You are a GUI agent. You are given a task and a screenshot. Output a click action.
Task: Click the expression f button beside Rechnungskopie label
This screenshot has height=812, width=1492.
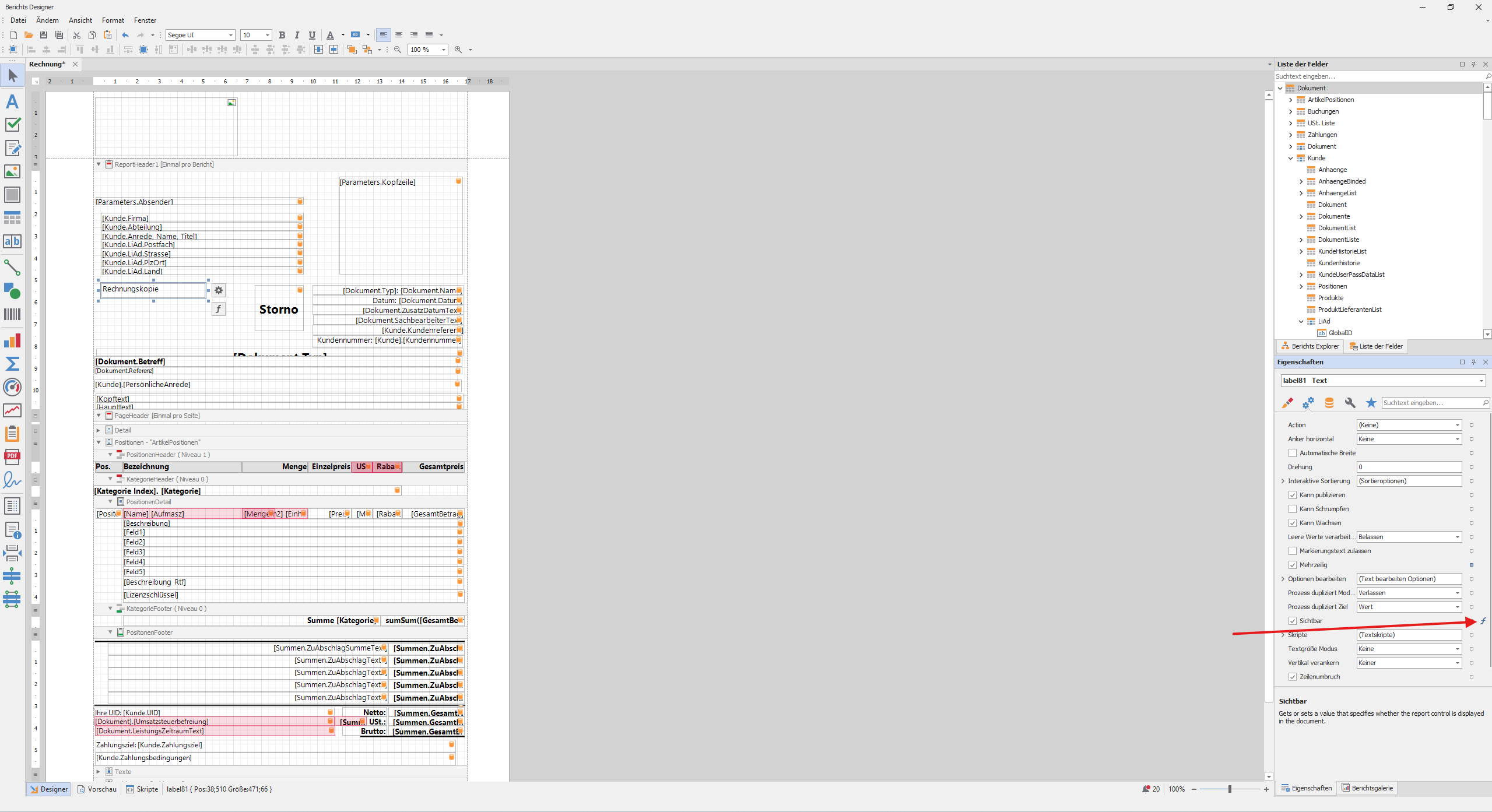click(219, 309)
